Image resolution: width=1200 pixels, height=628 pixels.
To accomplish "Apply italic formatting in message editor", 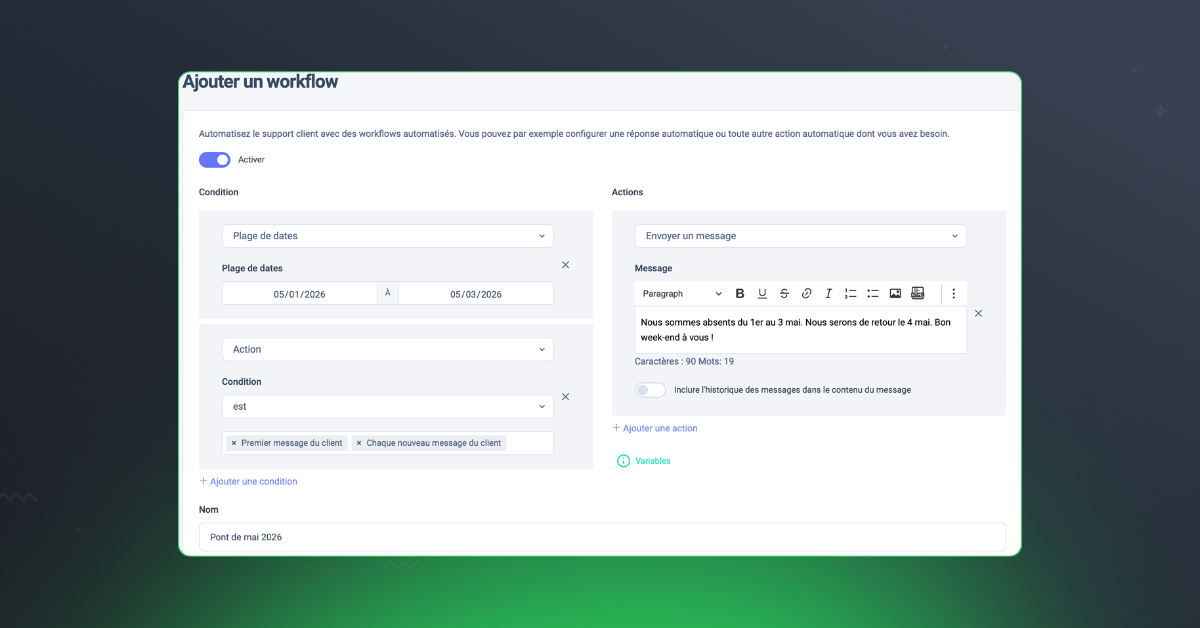I will click(x=828, y=294).
